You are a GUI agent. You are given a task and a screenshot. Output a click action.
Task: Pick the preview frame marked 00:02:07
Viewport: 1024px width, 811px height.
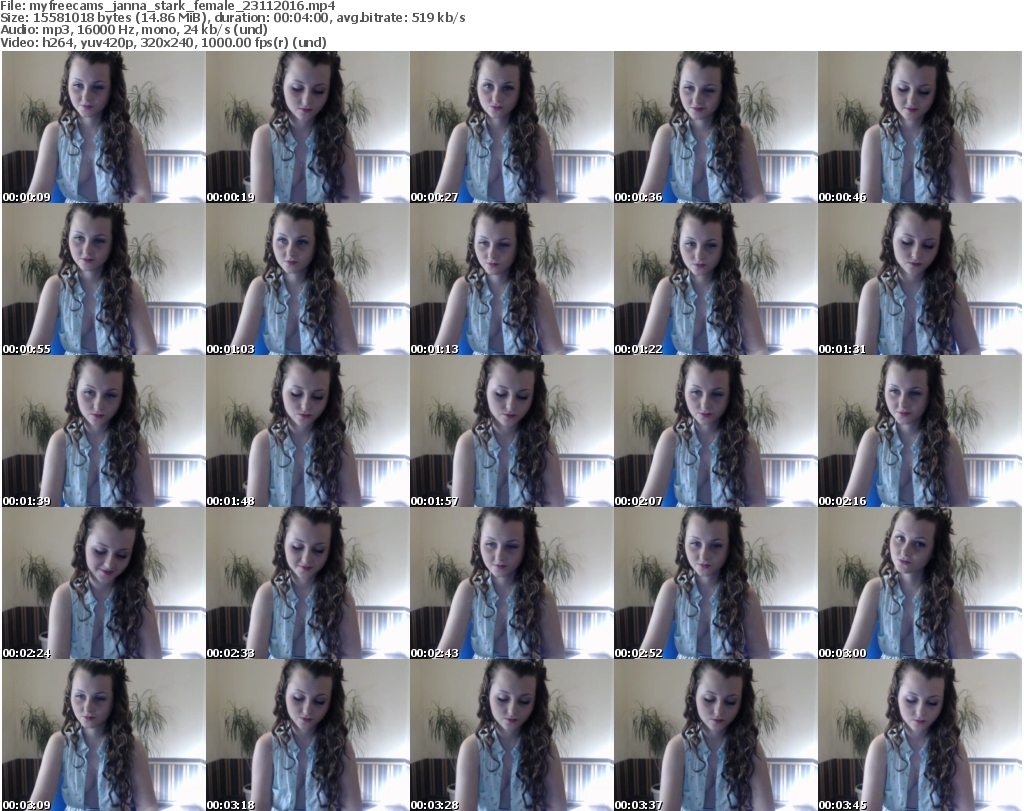point(715,432)
